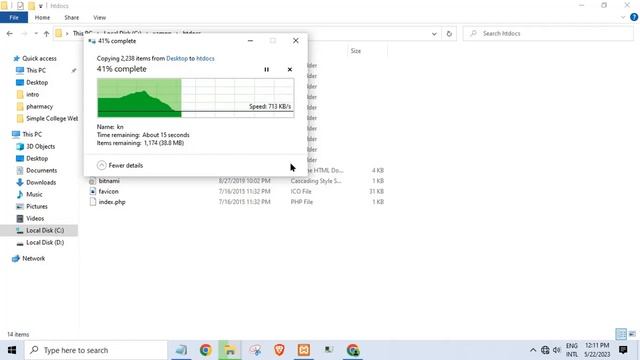Click the Search htdocs field
This screenshot has height=360, width=640.
coord(548,33)
